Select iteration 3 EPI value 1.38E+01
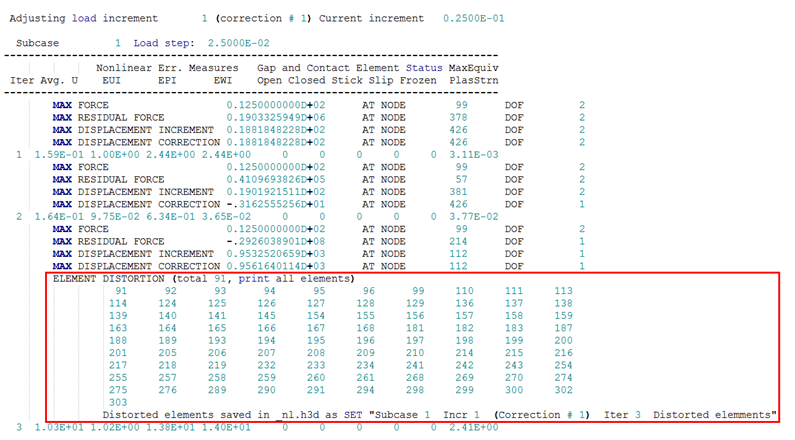This screenshot has width=795, height=440. point(170,427)
